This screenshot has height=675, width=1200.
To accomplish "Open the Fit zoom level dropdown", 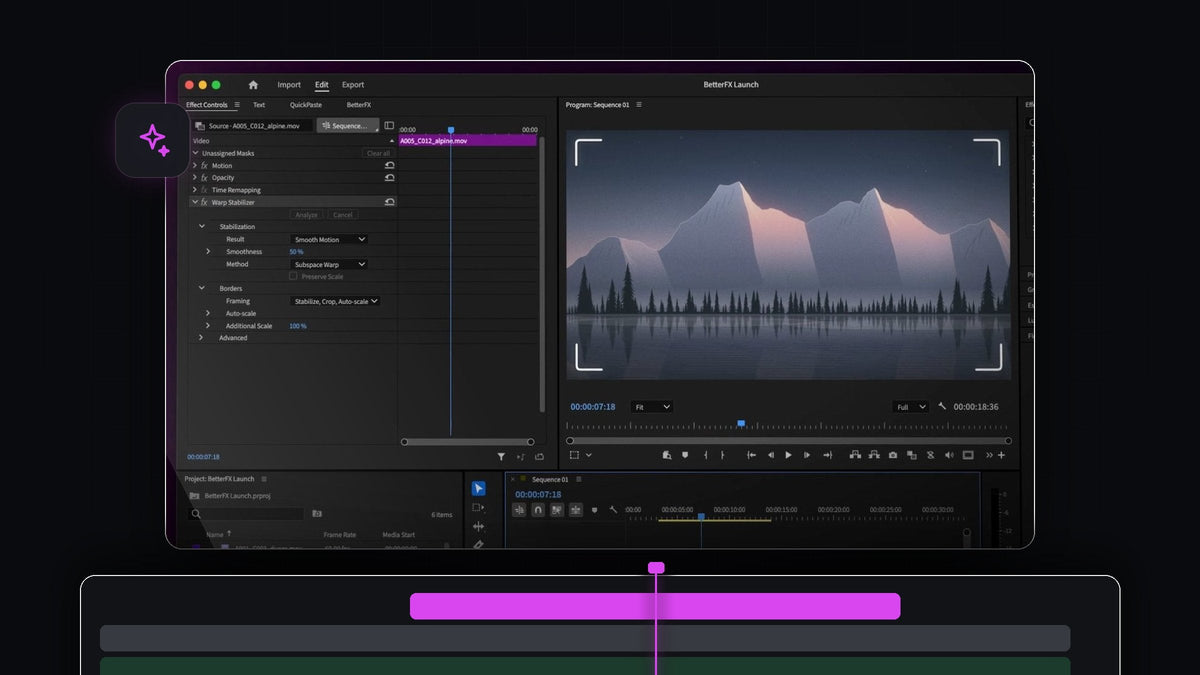I will point(652,407).
